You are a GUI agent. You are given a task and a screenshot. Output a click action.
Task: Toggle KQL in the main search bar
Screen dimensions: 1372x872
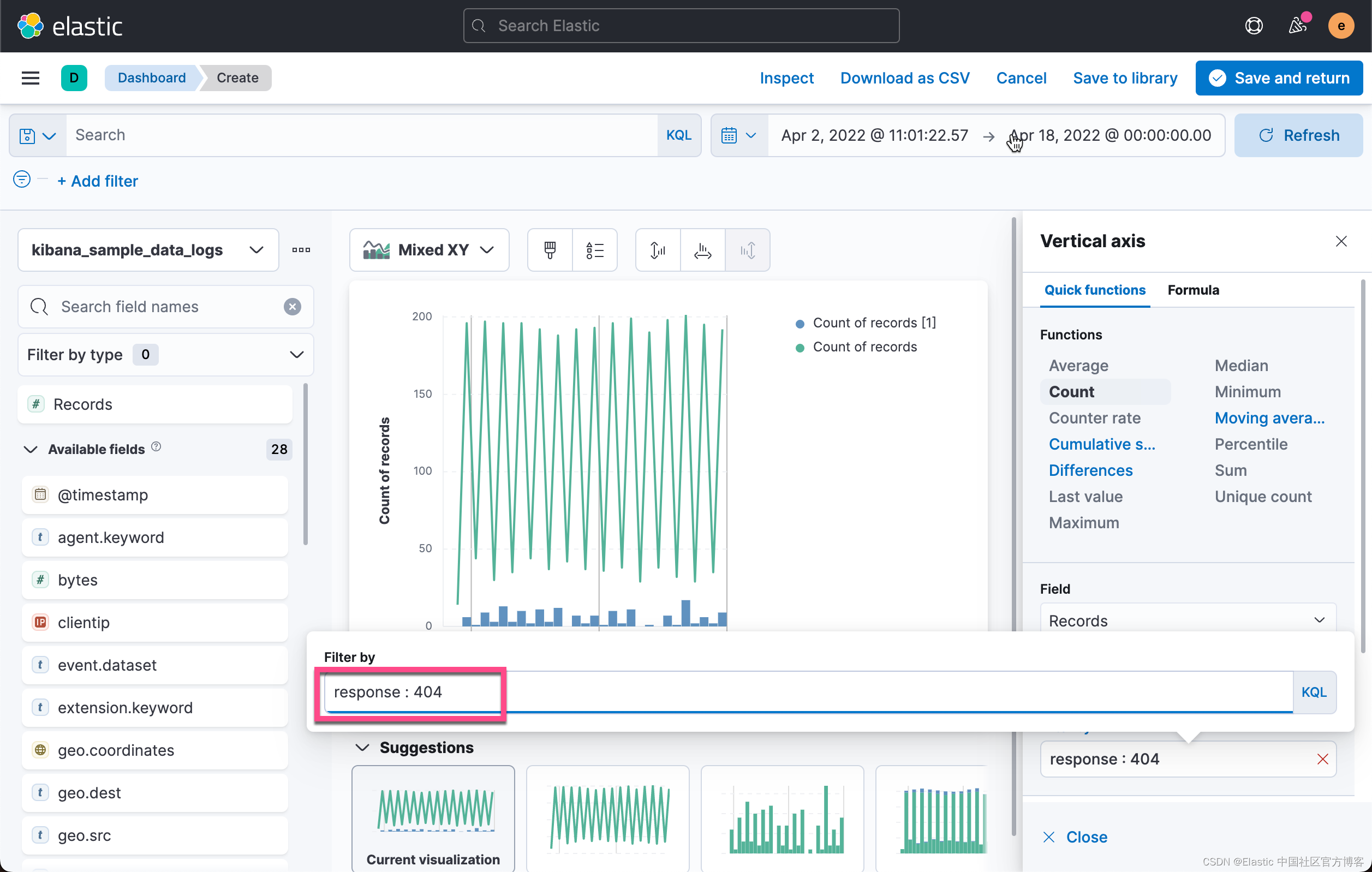(x=678, y=135)
